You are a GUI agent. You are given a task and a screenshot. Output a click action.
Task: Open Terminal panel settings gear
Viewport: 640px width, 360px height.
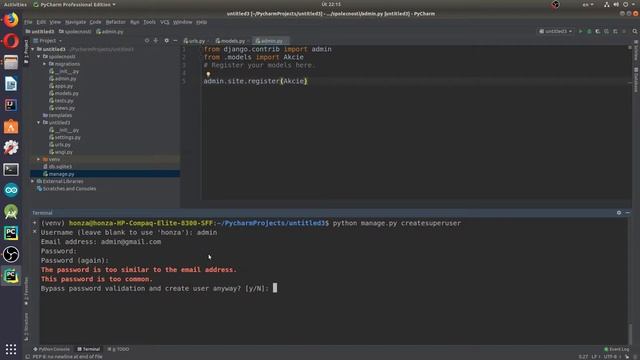pos(619,213)
